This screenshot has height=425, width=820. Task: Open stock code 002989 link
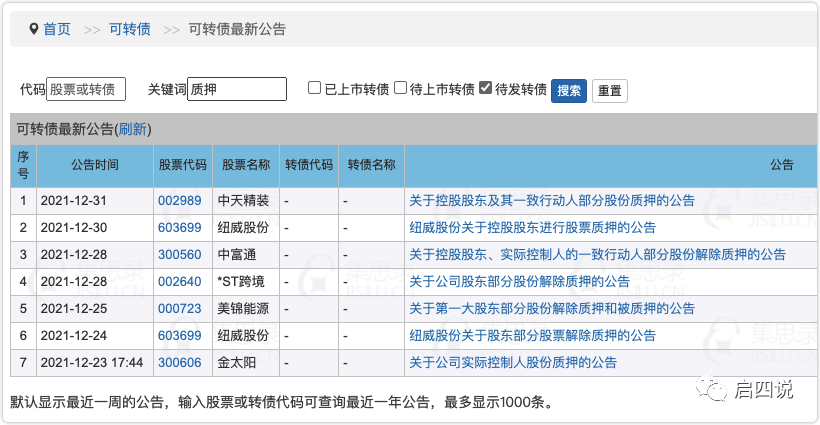coord(179,201)
